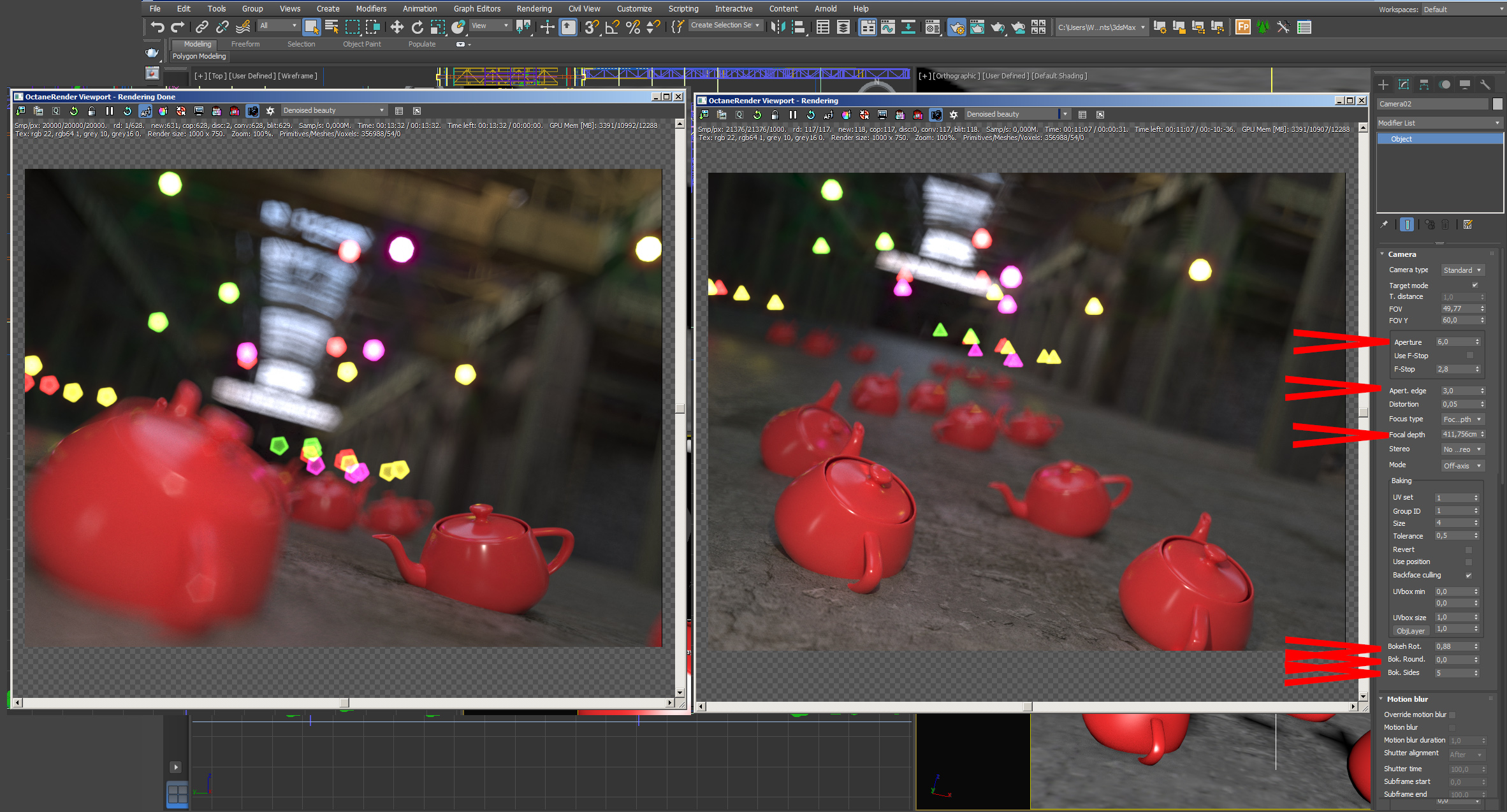Open the Modifier List dropdown
The image size is (1507, 812).
coord(1438,123)
